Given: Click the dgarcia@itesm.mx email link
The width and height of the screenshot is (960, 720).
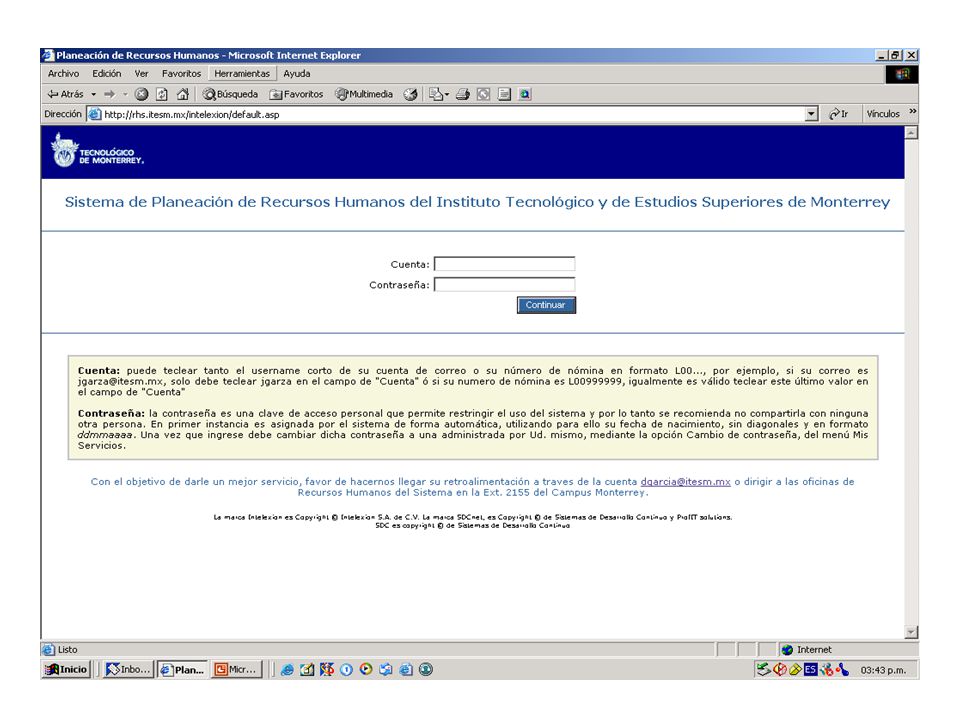Looking at the screenshot, I should click(x=685, y=482).
